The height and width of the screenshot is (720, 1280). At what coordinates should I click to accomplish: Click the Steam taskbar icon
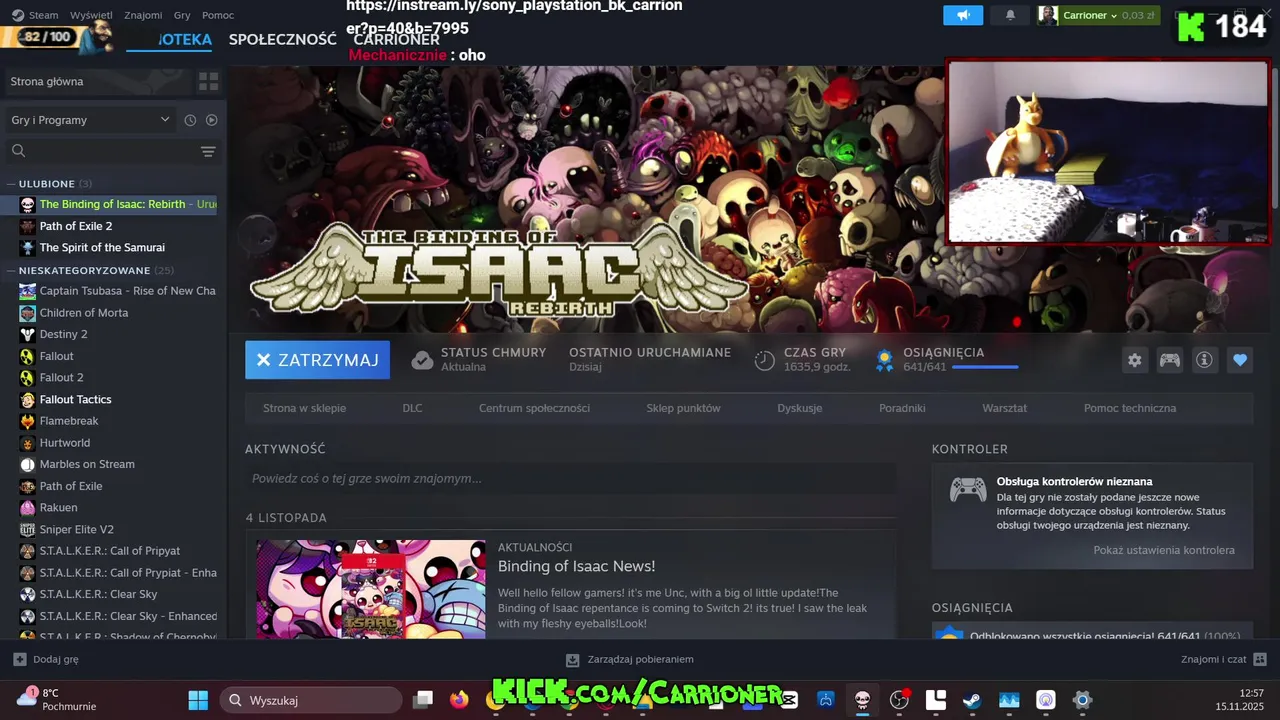pyautogui.click(x=972, y=700)
